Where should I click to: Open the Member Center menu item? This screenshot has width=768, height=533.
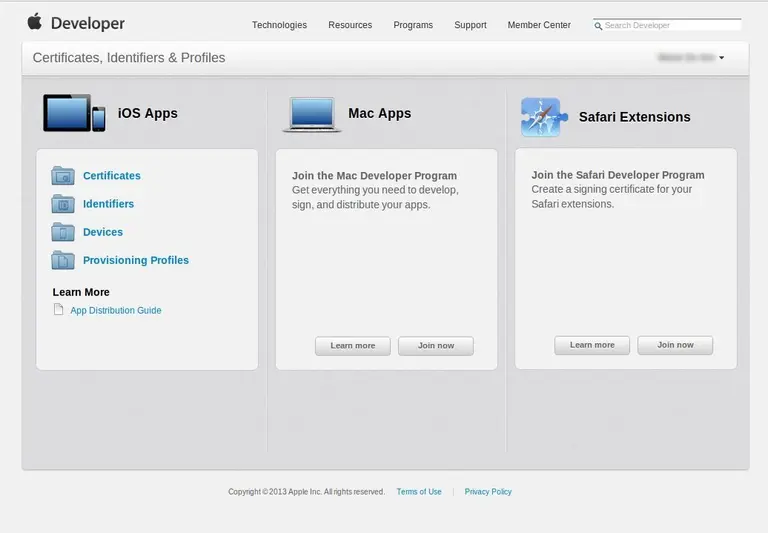539,25
